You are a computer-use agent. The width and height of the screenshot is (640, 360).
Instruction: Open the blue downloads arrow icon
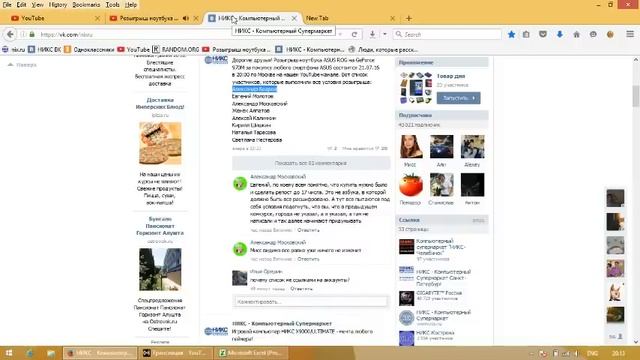(x=560, y=35)
